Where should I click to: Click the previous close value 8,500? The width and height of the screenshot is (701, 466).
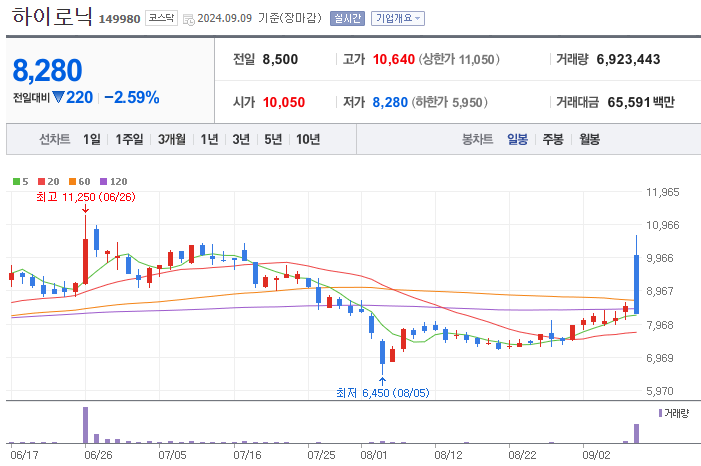[x=280, y=59]
